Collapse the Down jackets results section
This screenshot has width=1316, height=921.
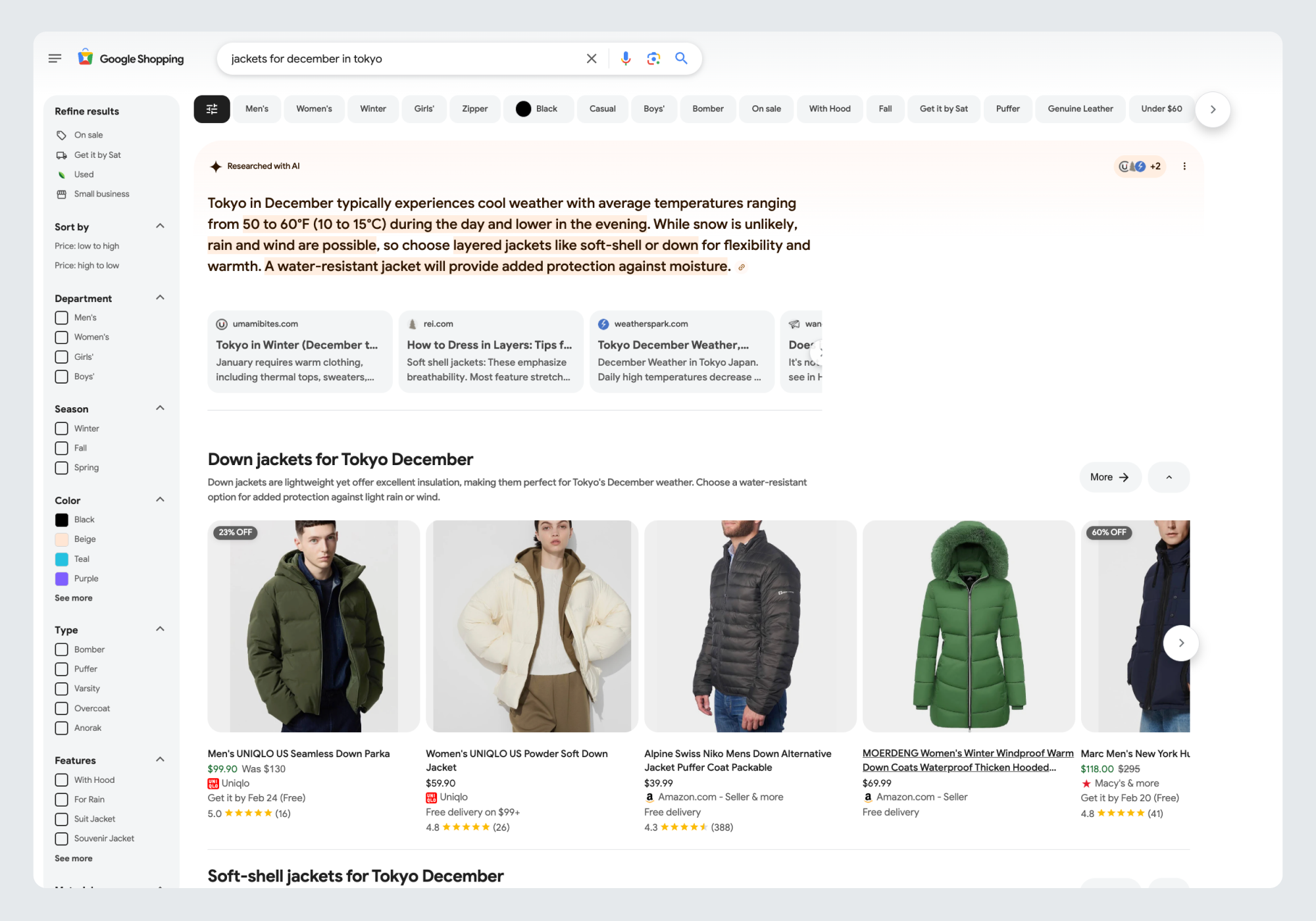click(x=1169, y=478)
